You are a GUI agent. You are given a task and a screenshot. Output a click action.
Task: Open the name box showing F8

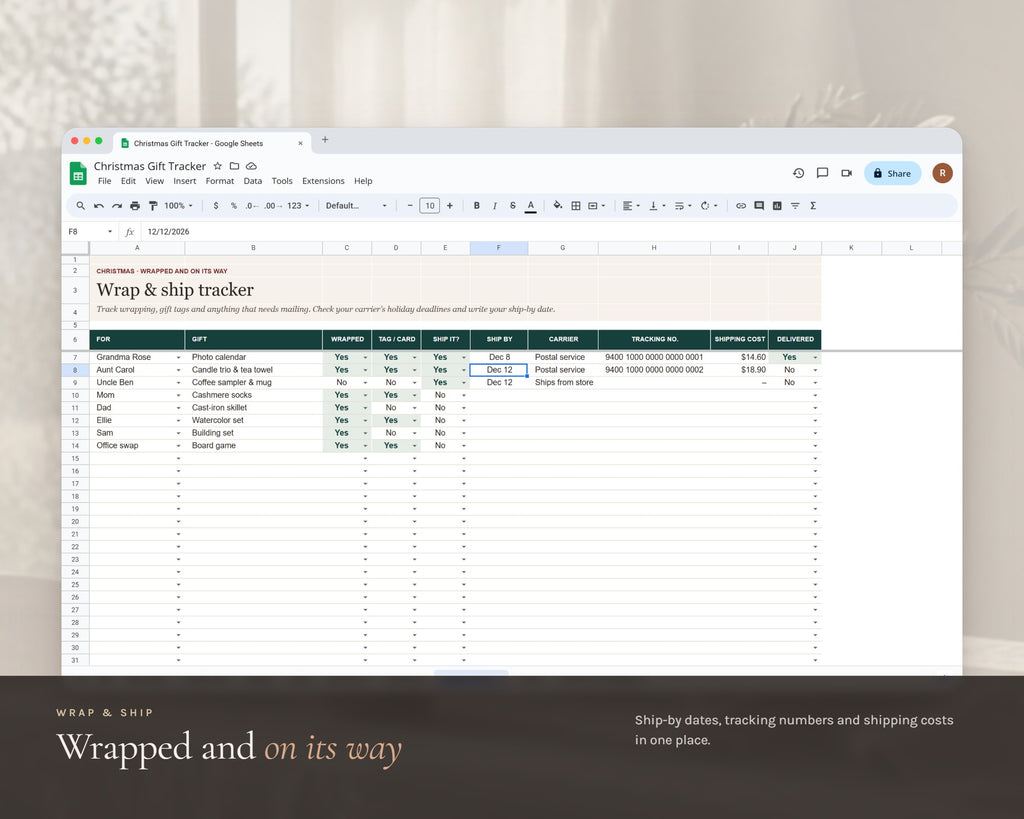91,231
